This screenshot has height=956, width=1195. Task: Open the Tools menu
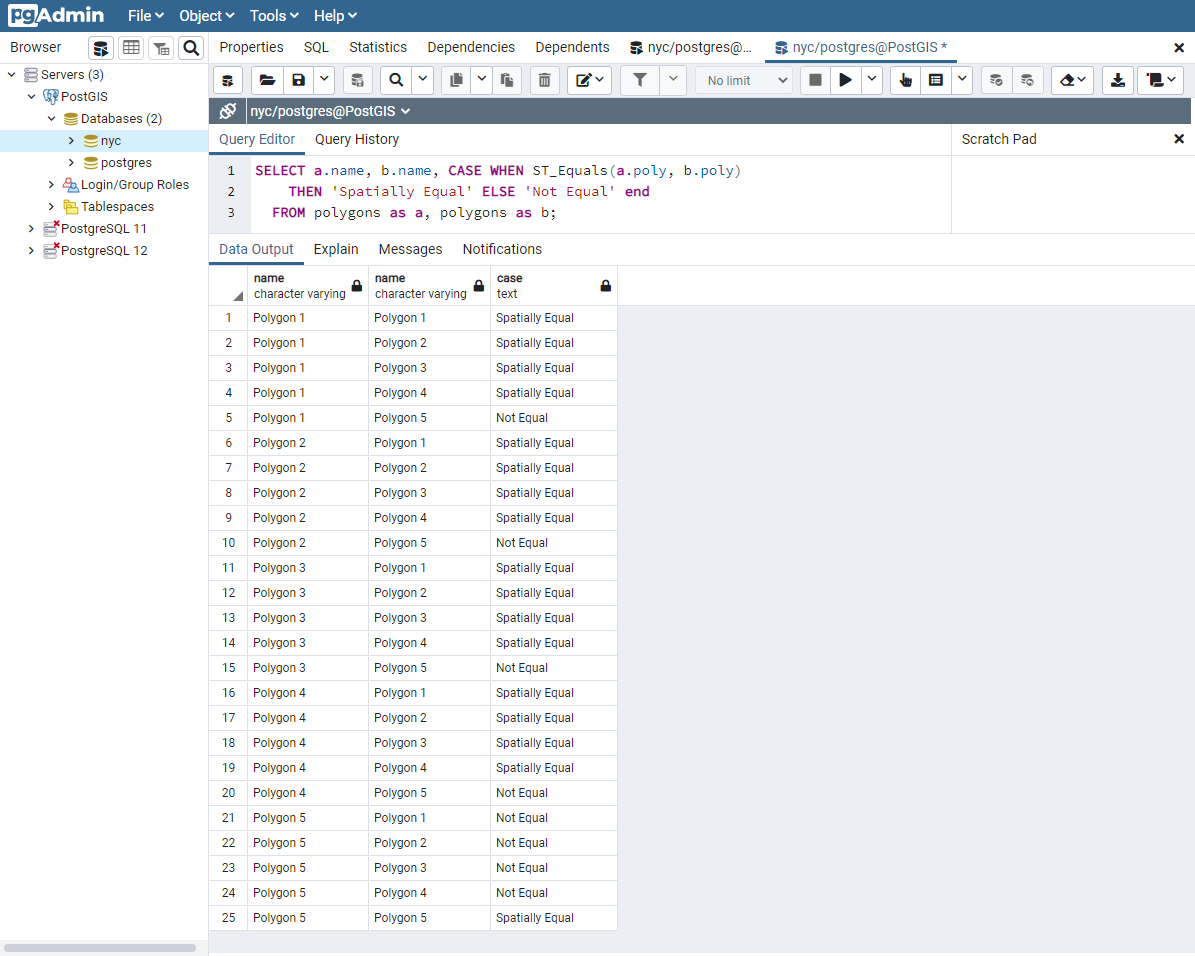pyautogui.click(x=274, y=16)
